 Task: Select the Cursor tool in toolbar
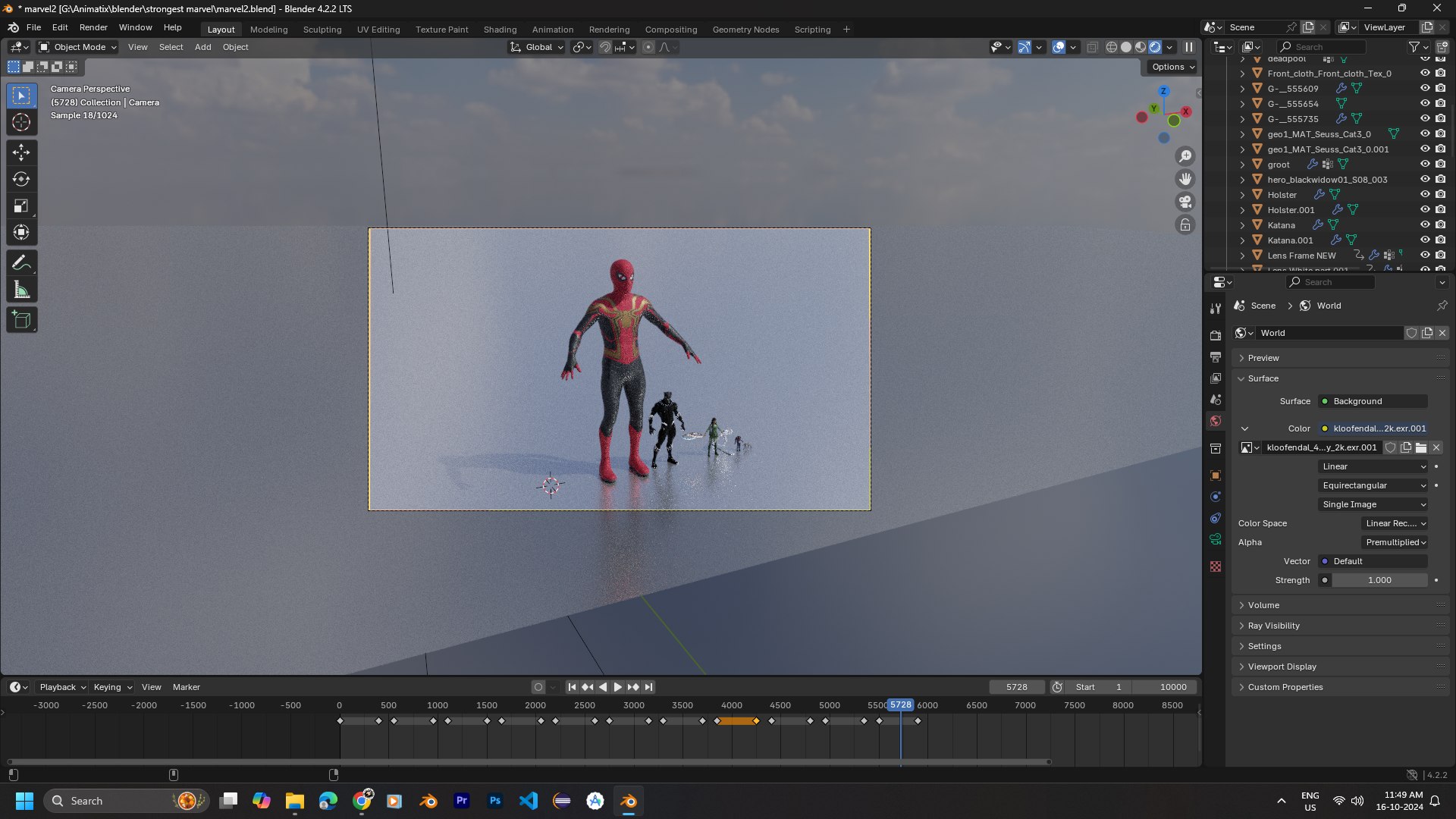pyautogui.click(x=21, y=122)
